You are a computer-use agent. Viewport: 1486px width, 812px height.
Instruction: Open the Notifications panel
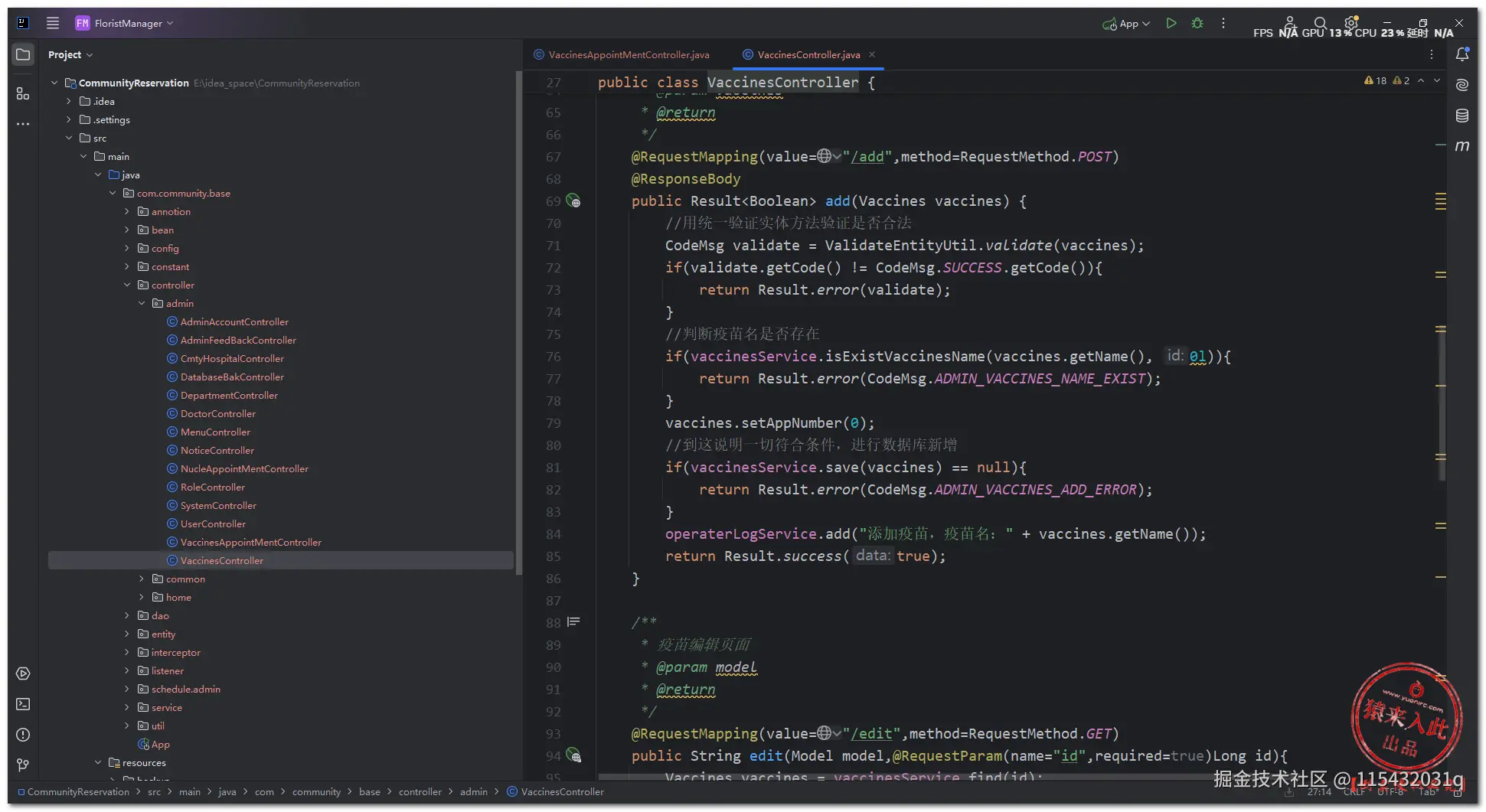[1462, 54]
